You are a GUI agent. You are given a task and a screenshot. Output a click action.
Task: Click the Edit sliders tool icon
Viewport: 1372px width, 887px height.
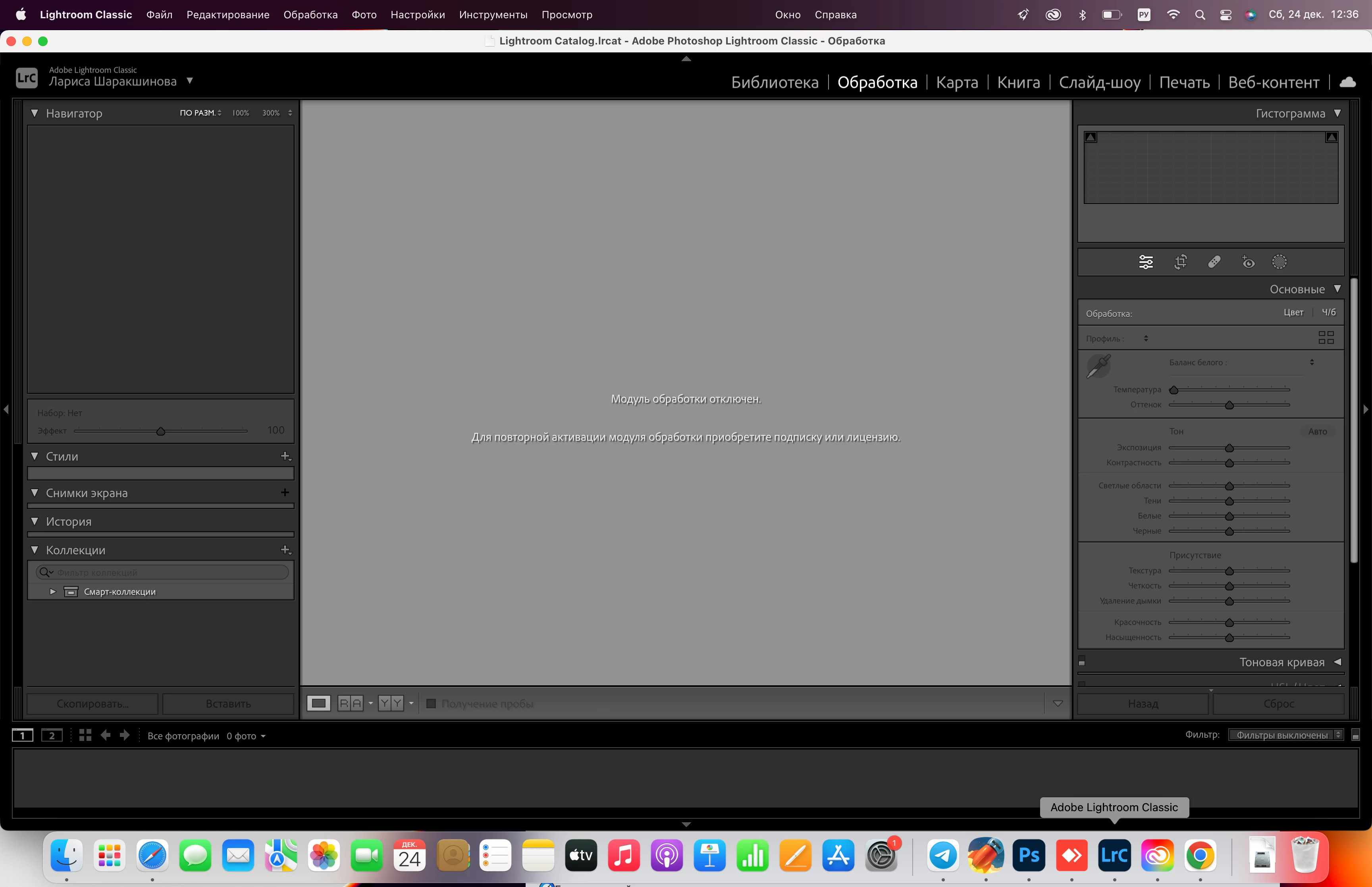coord(1146,262)
